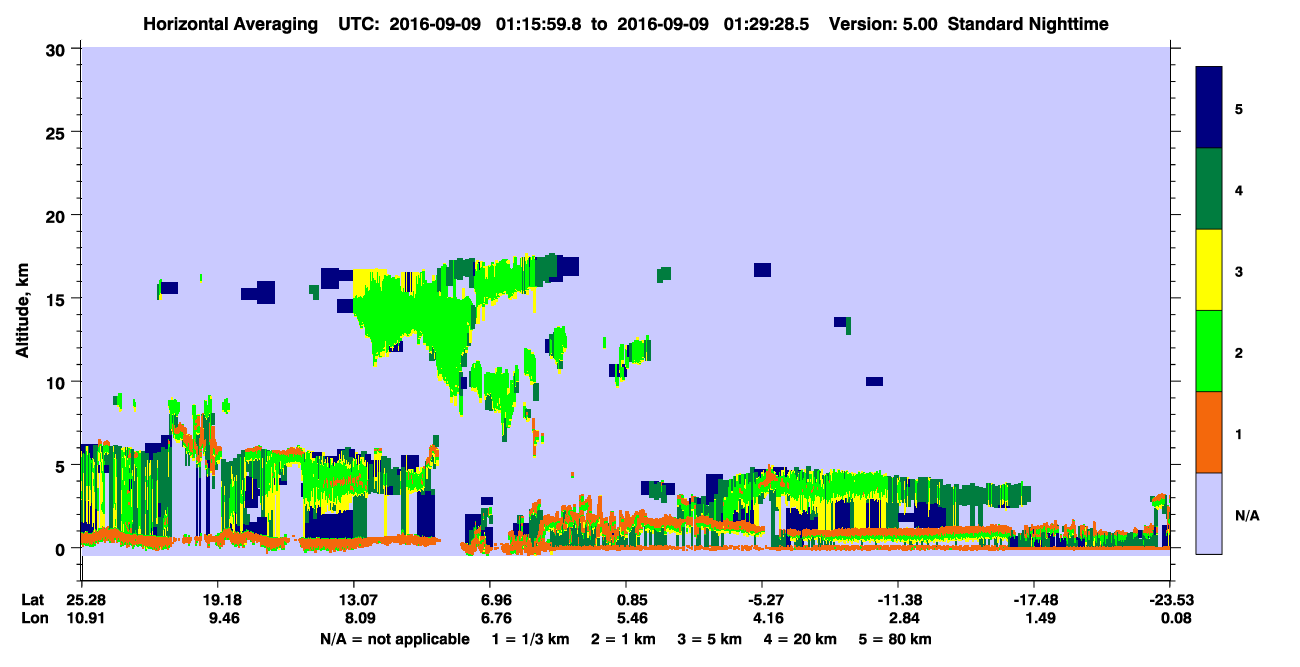Viewport: 1300px width, 667px height.
Task: Click 'N/A = not applicable' footnote text
Action: click(394, 639)
